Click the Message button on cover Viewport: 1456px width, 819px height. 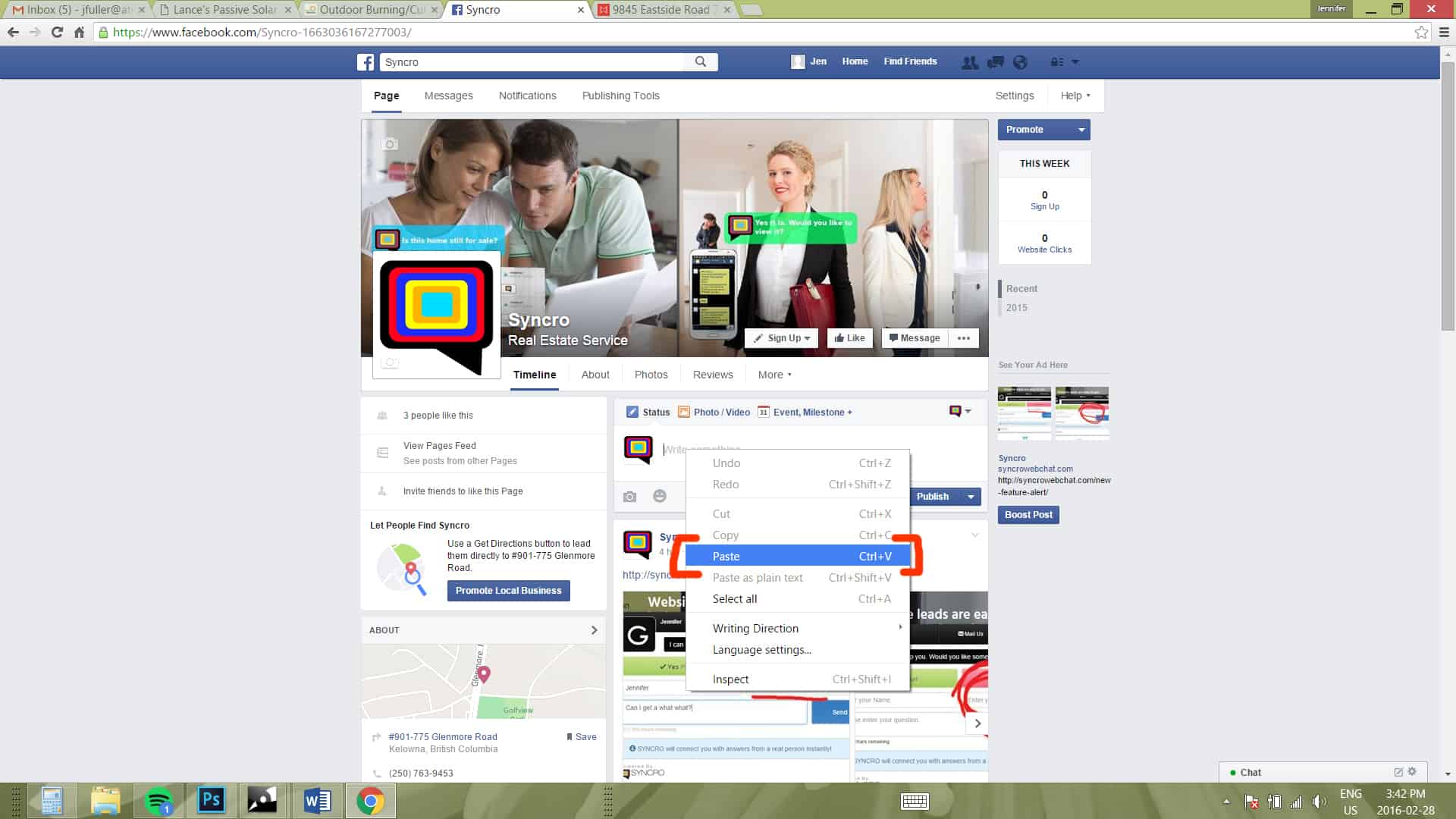[914, 338]
